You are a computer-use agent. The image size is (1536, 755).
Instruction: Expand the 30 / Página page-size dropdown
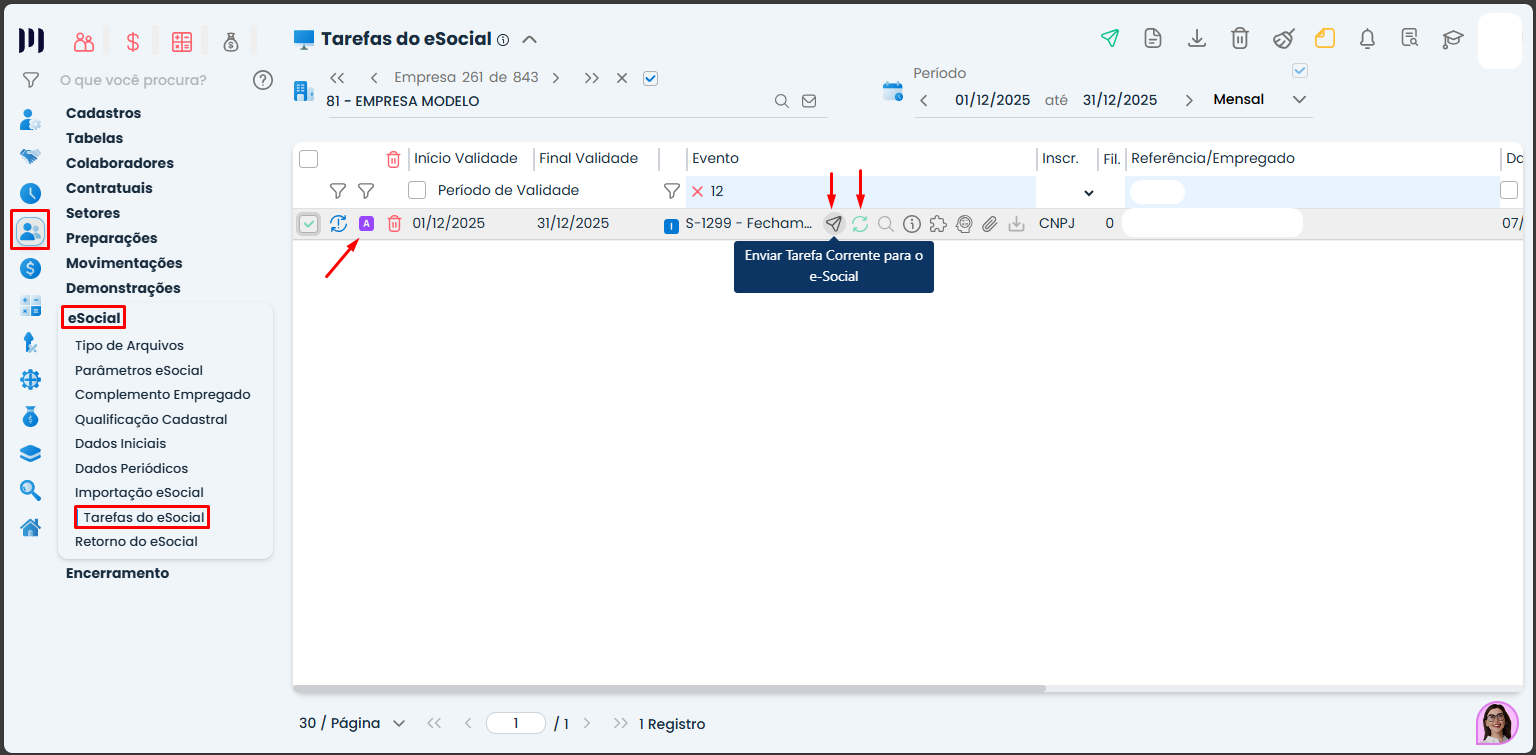coord(352,723)
